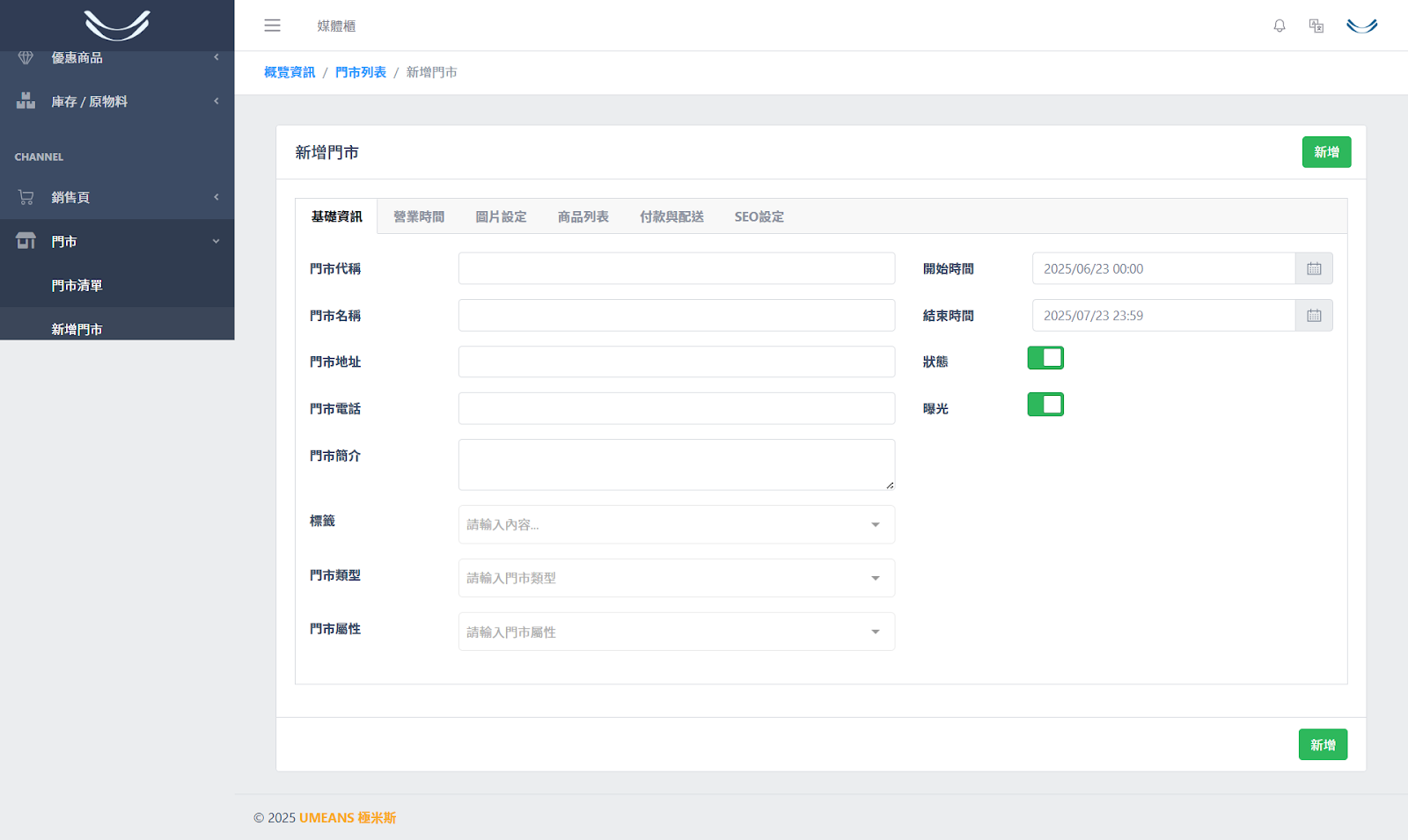Switch to the SEO設定 tab
The image size is (1408, 840).
[759, 216]
